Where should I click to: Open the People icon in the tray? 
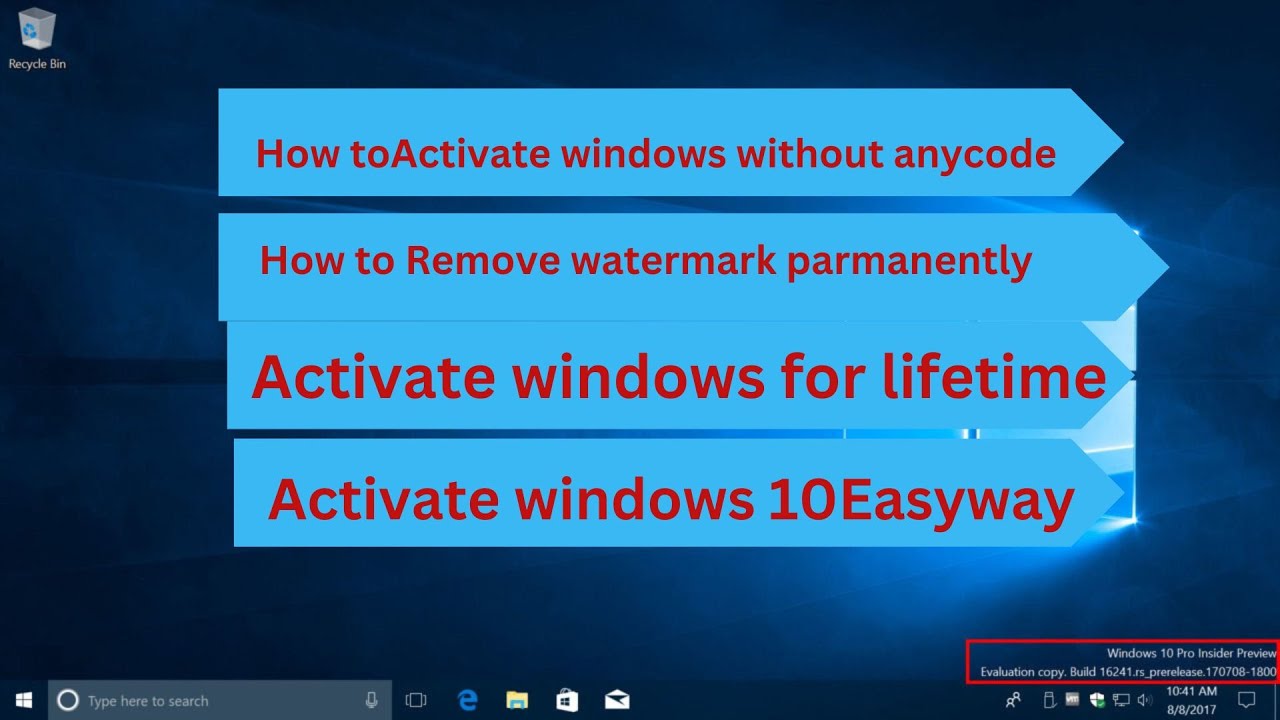click(x=1013, y=699)
